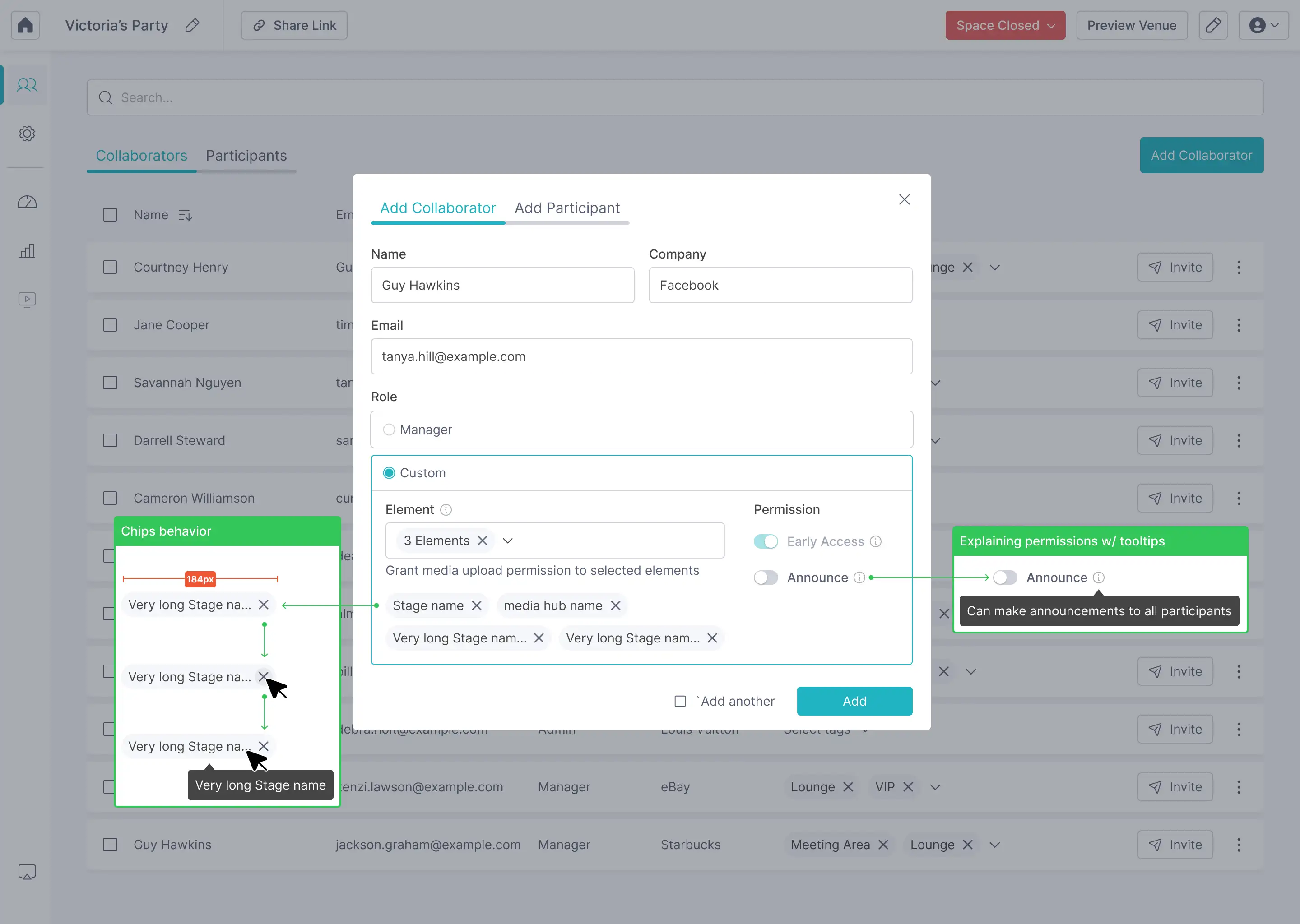The image size is (1300, 924).
Task: Show Early Access info icon
Action: [876, 542]
